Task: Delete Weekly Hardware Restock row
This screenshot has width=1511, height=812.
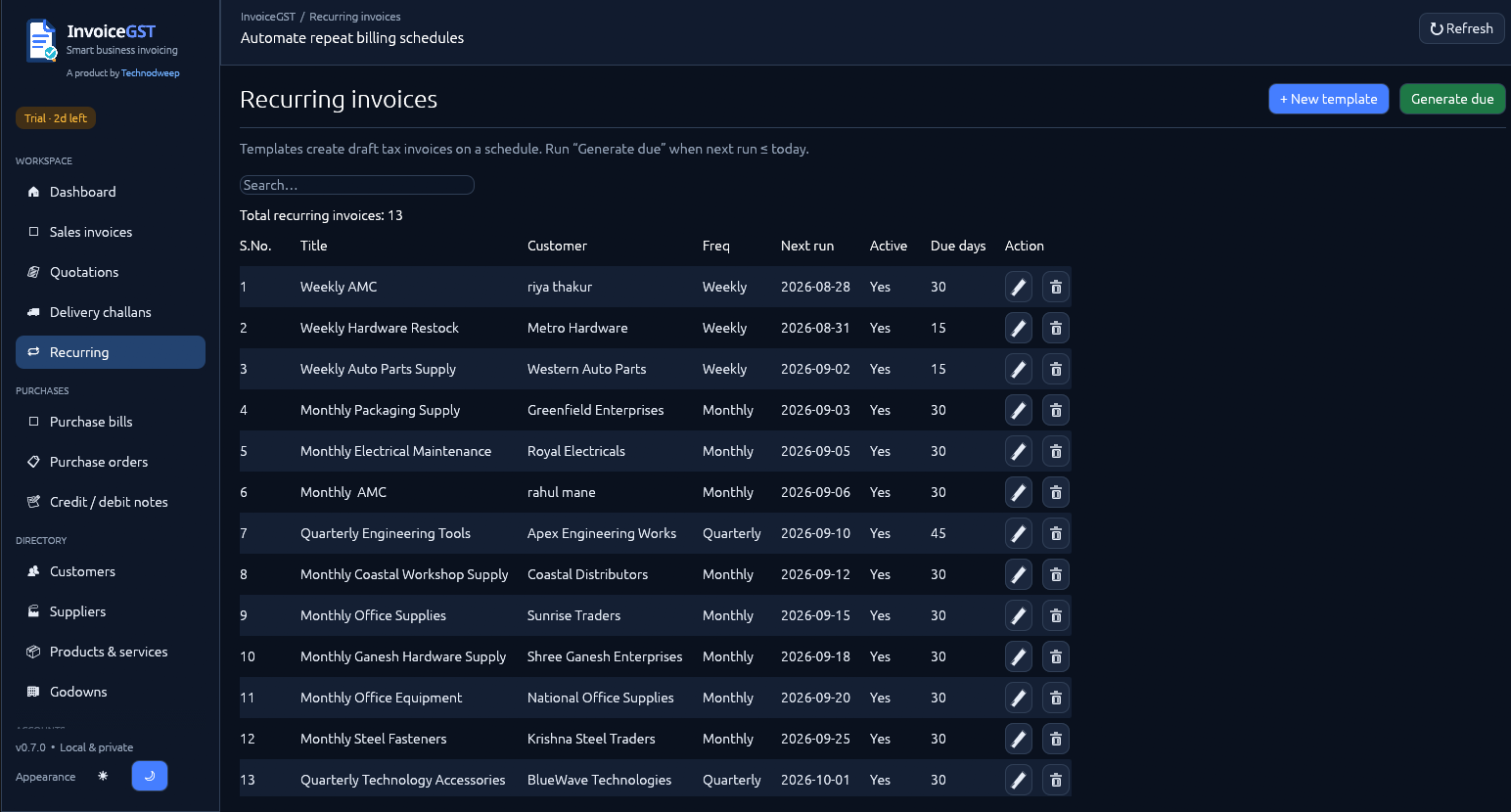Action: coord(1056,328)
